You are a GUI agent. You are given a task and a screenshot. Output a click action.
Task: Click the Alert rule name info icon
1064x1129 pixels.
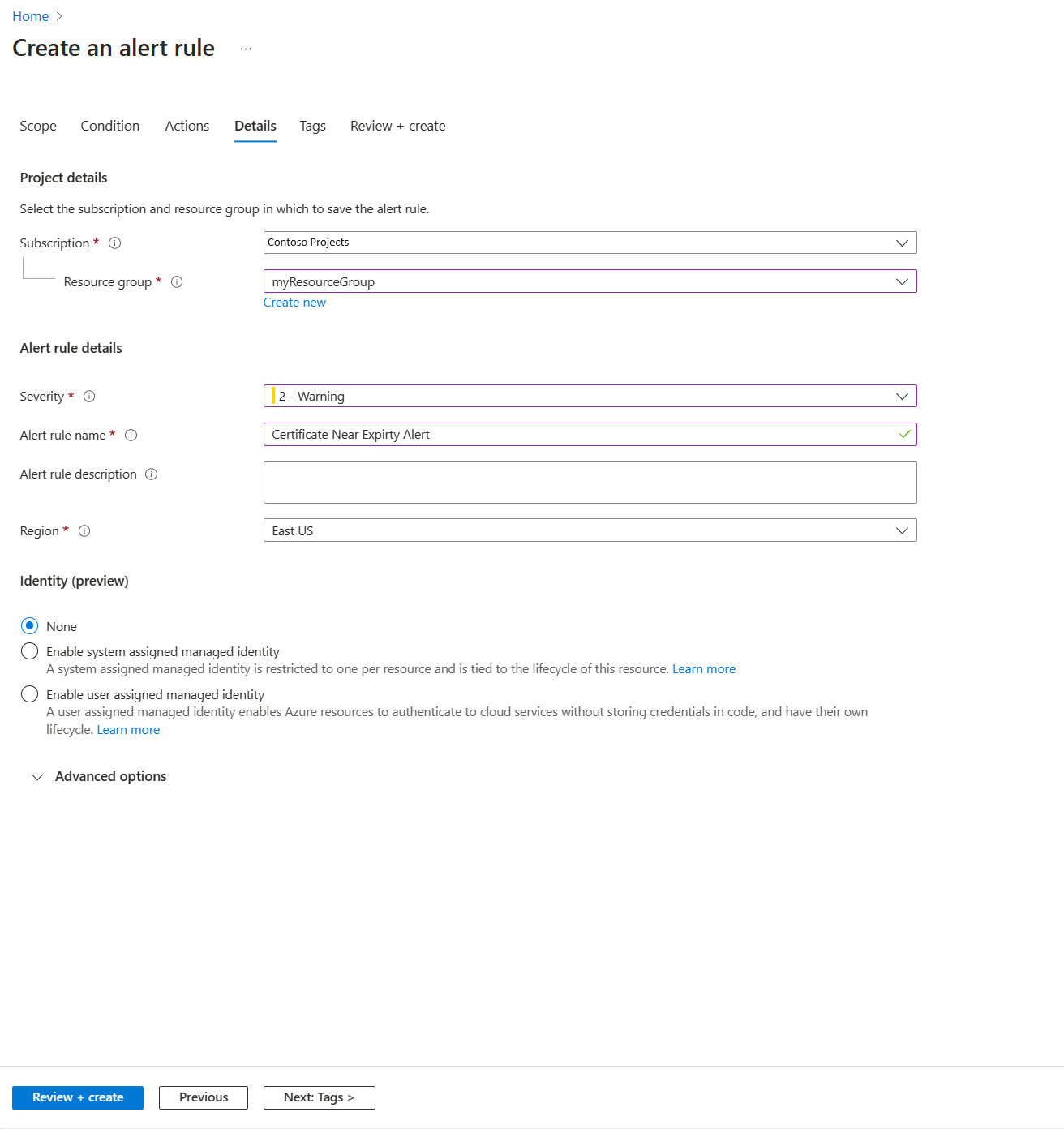(131, 435)
